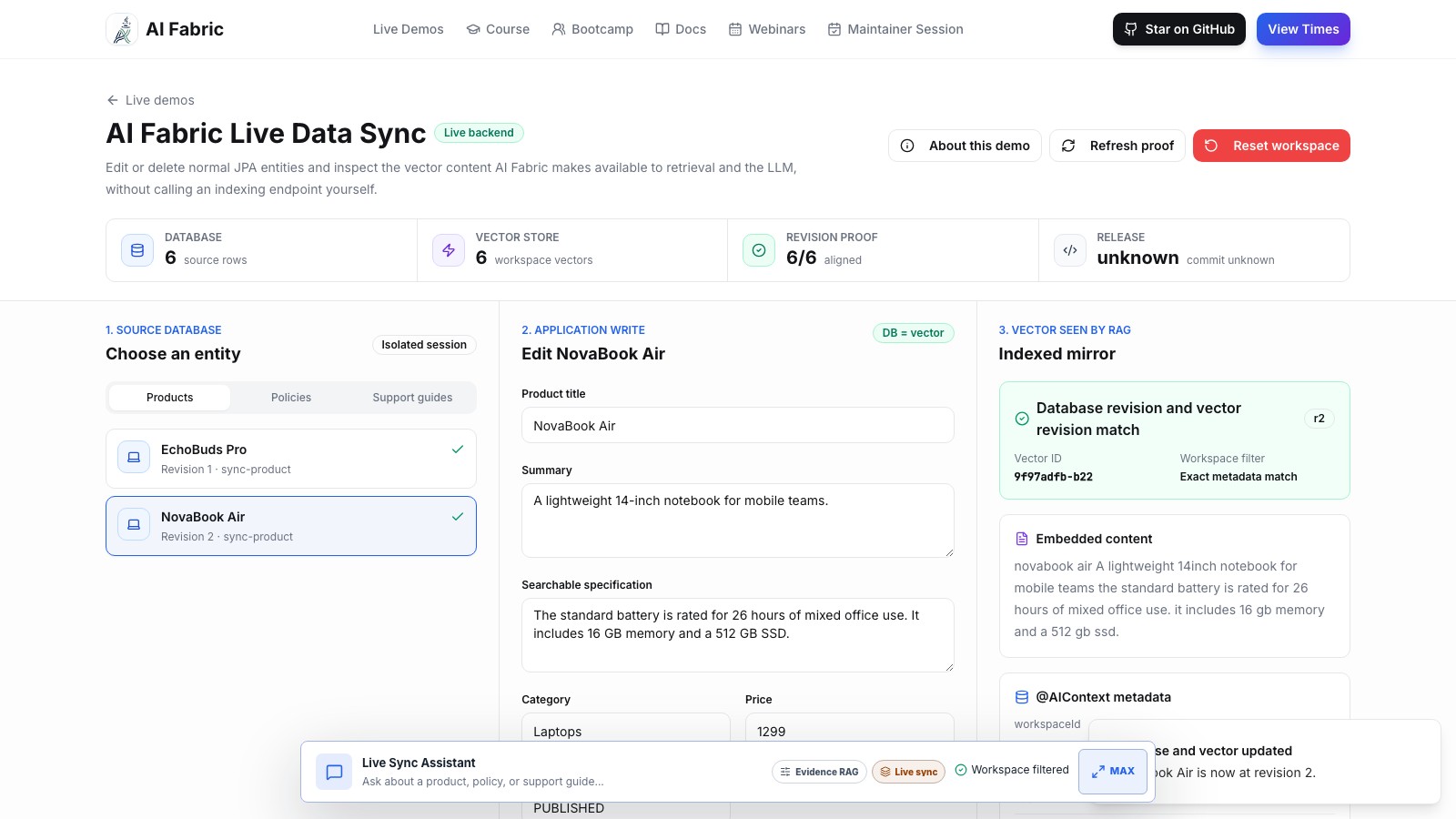Click the document icon next to Embedded content
The image size is (1456, 819).
tap(1021, 539)
